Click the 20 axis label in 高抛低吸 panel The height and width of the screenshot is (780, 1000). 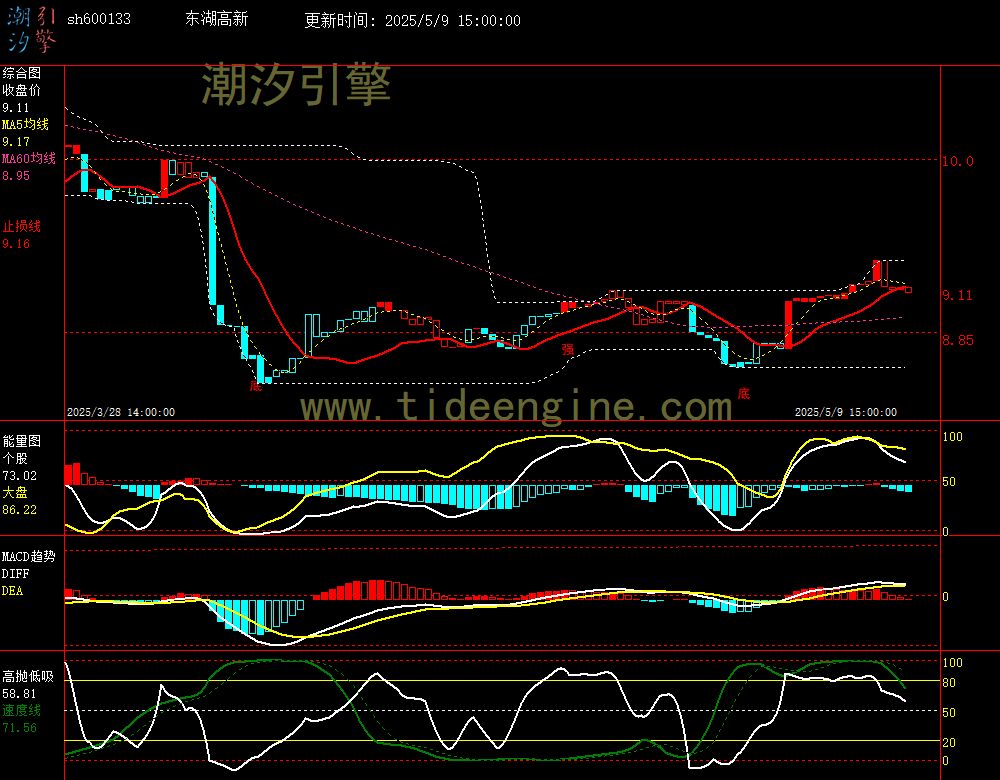(949, 742)
